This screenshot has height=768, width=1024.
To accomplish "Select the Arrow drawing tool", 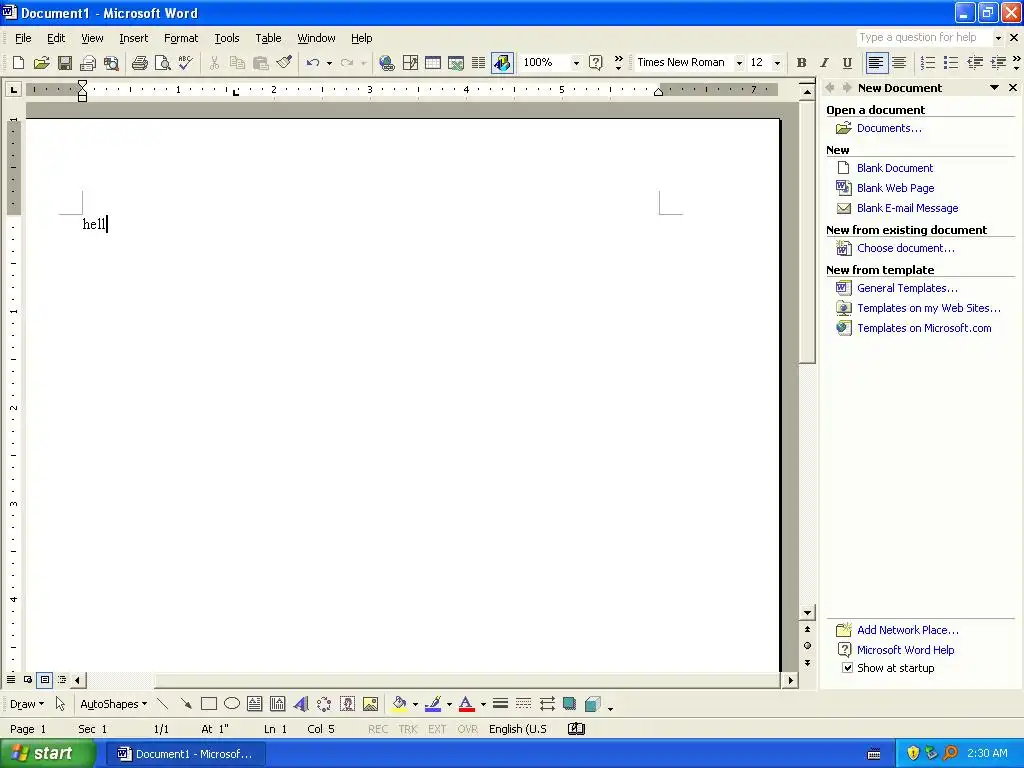I will click(x=186, y=704).
